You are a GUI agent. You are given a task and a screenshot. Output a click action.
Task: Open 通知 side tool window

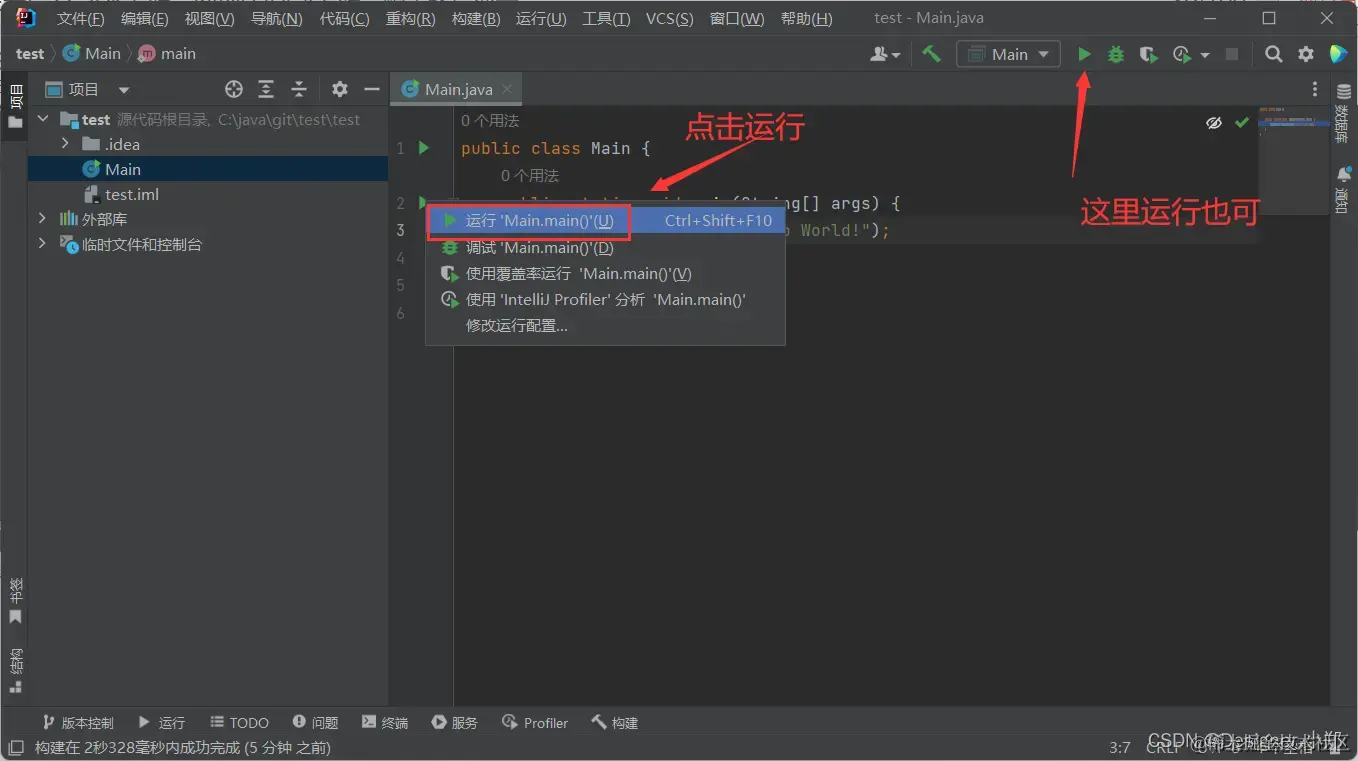1343,190
